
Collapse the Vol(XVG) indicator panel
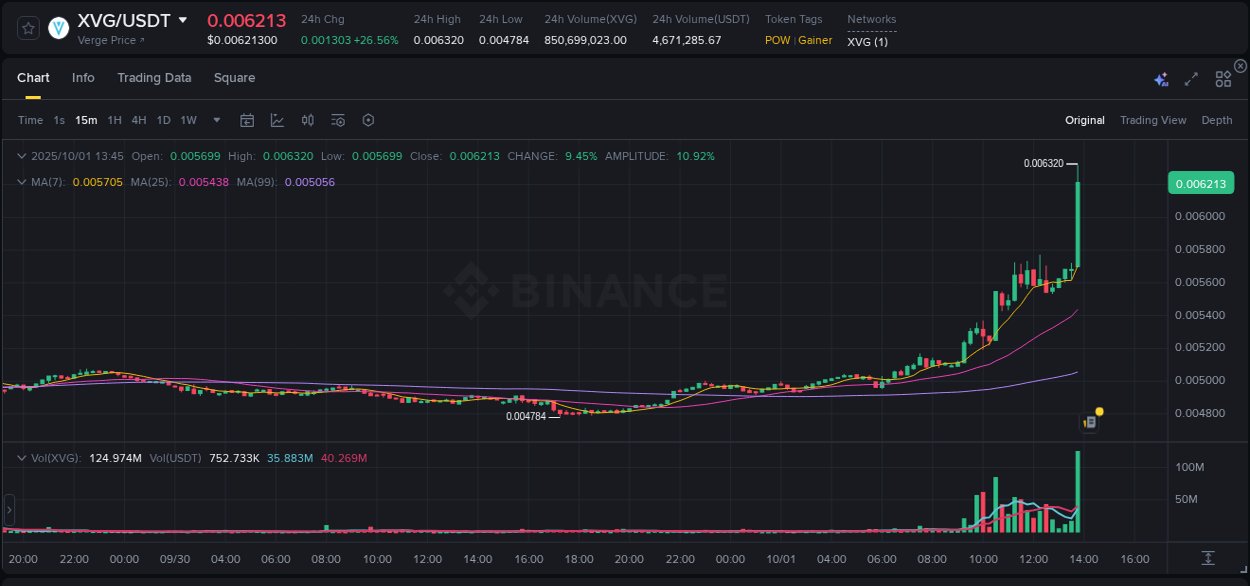point(21,457)
